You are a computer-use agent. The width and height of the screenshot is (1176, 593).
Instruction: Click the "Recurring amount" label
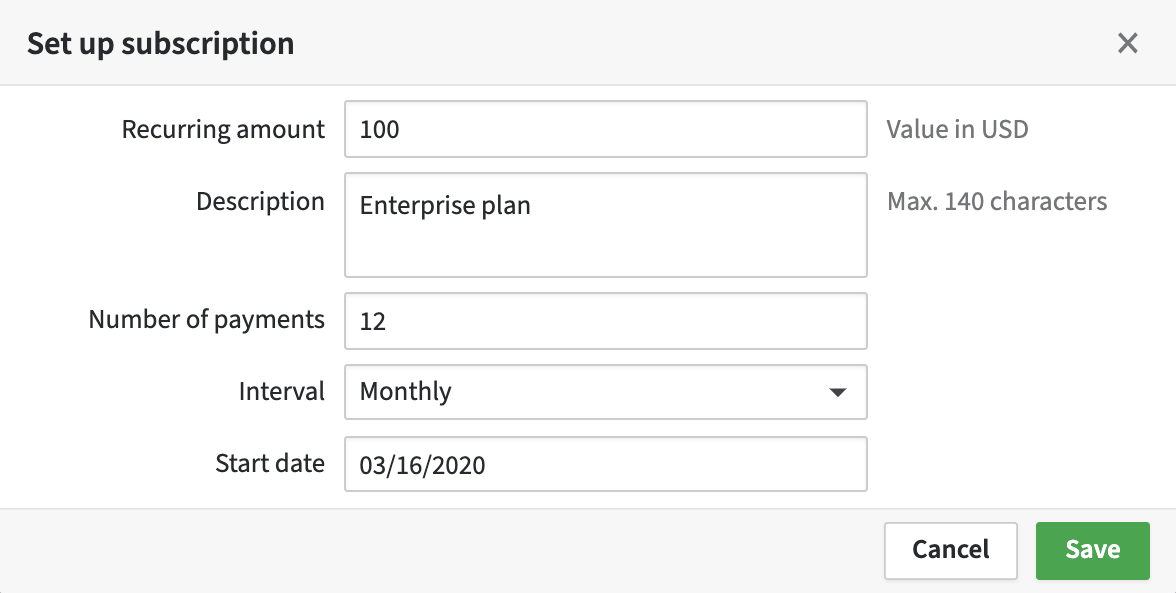coord(223,129)
